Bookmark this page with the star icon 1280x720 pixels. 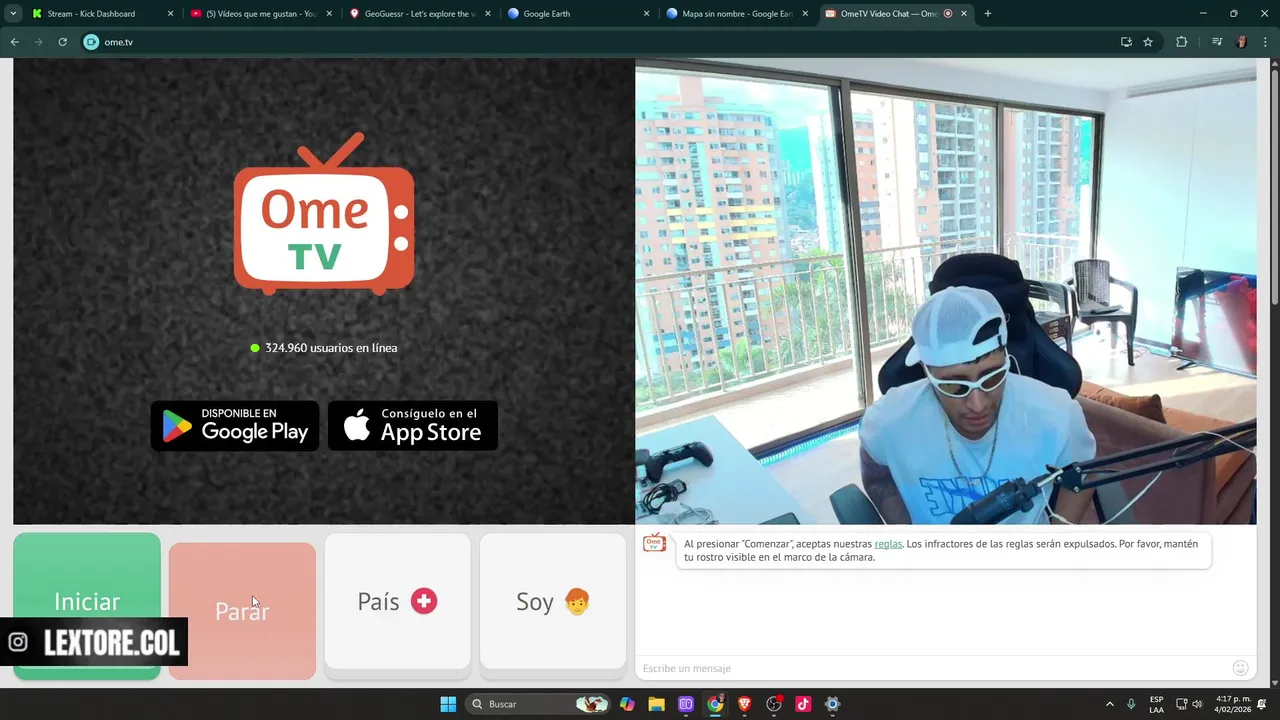click(1148, 42)
